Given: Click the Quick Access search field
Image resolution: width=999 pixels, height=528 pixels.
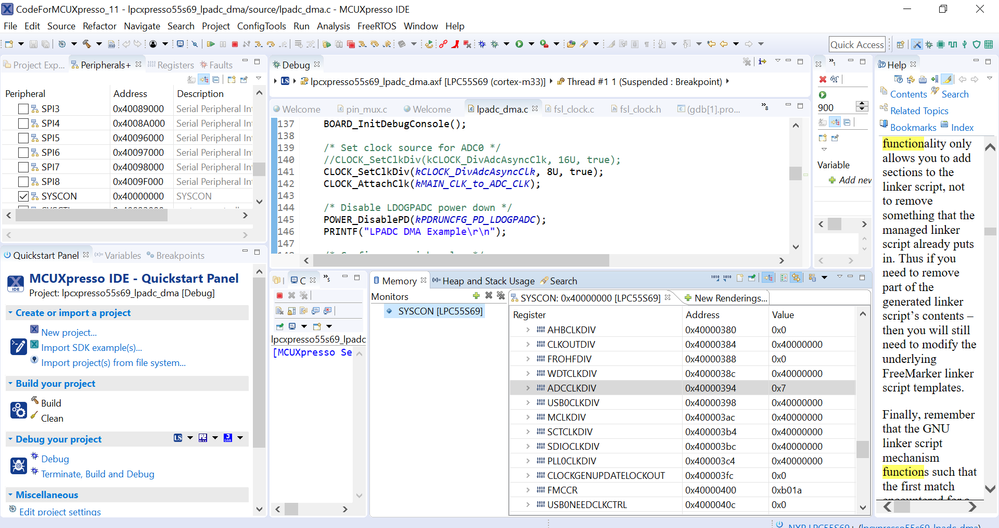Looking at the screenshot, I should click(856, 44).
